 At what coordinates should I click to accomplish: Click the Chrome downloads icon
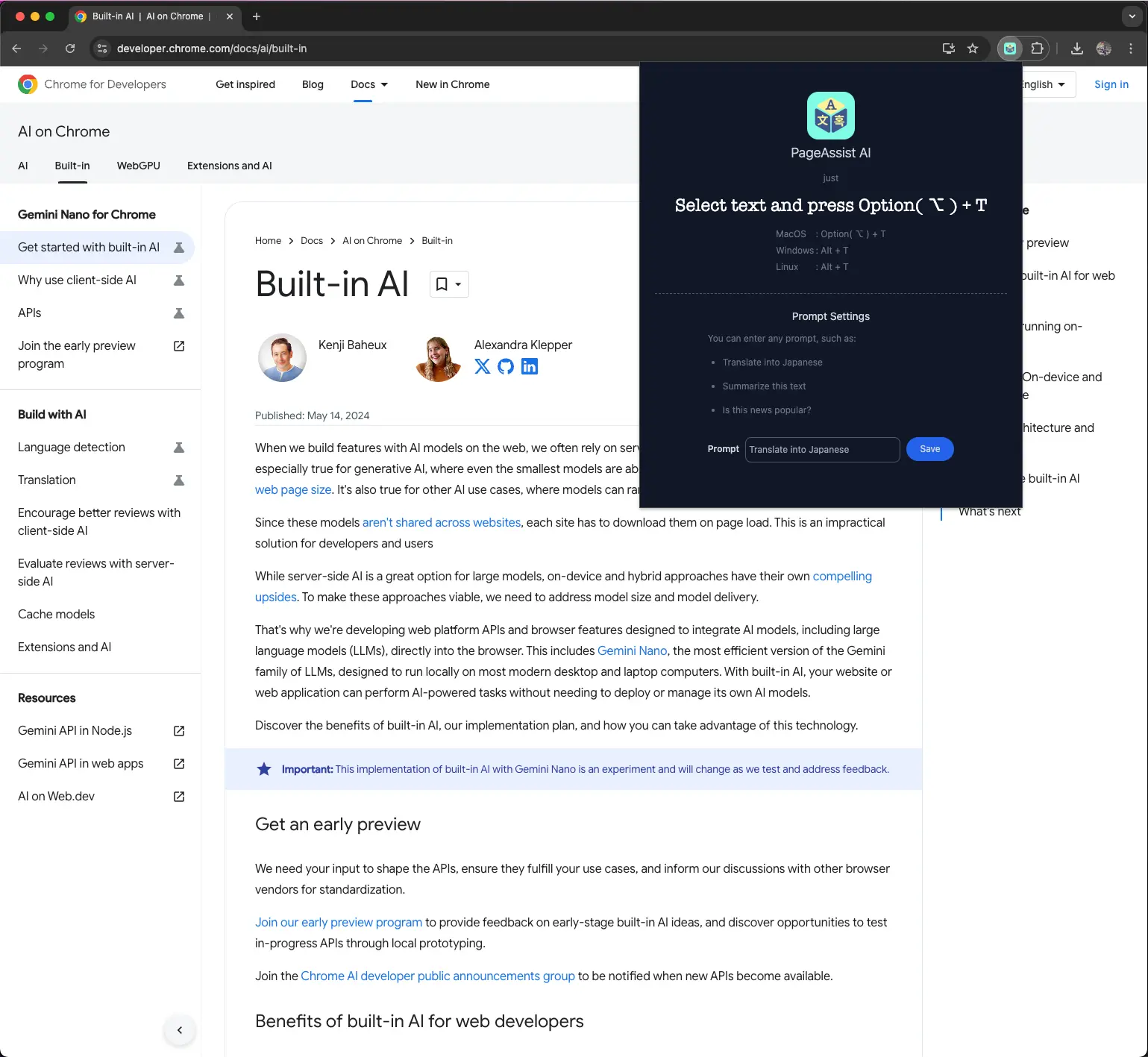point(1076,48)
